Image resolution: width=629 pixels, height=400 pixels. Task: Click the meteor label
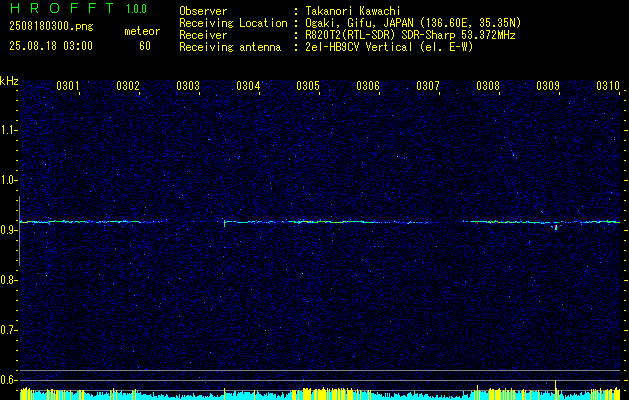pyautogui.click(x=142, y=31)
